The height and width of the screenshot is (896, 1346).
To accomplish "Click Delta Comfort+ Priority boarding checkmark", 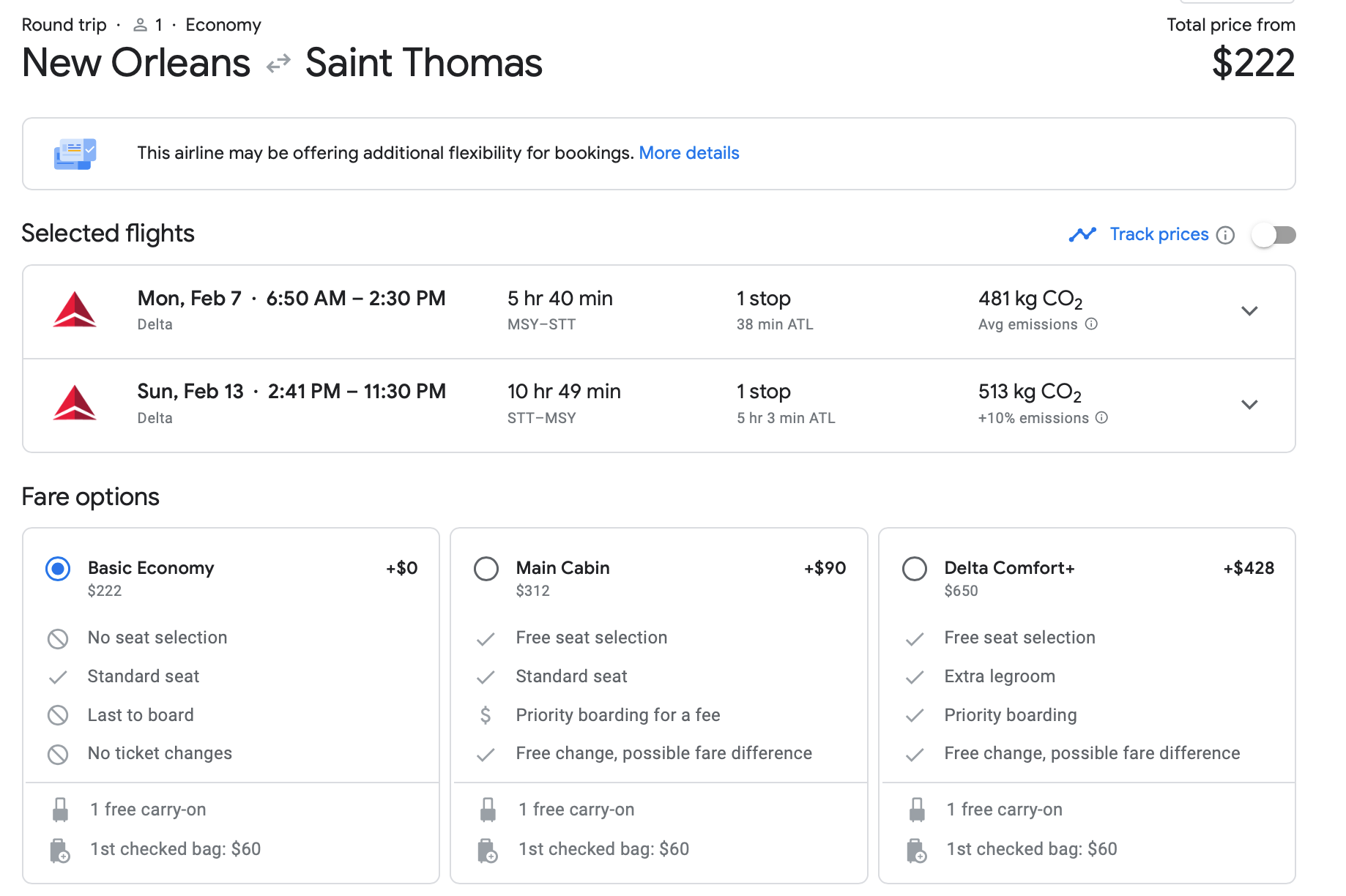I will point(914,715).
